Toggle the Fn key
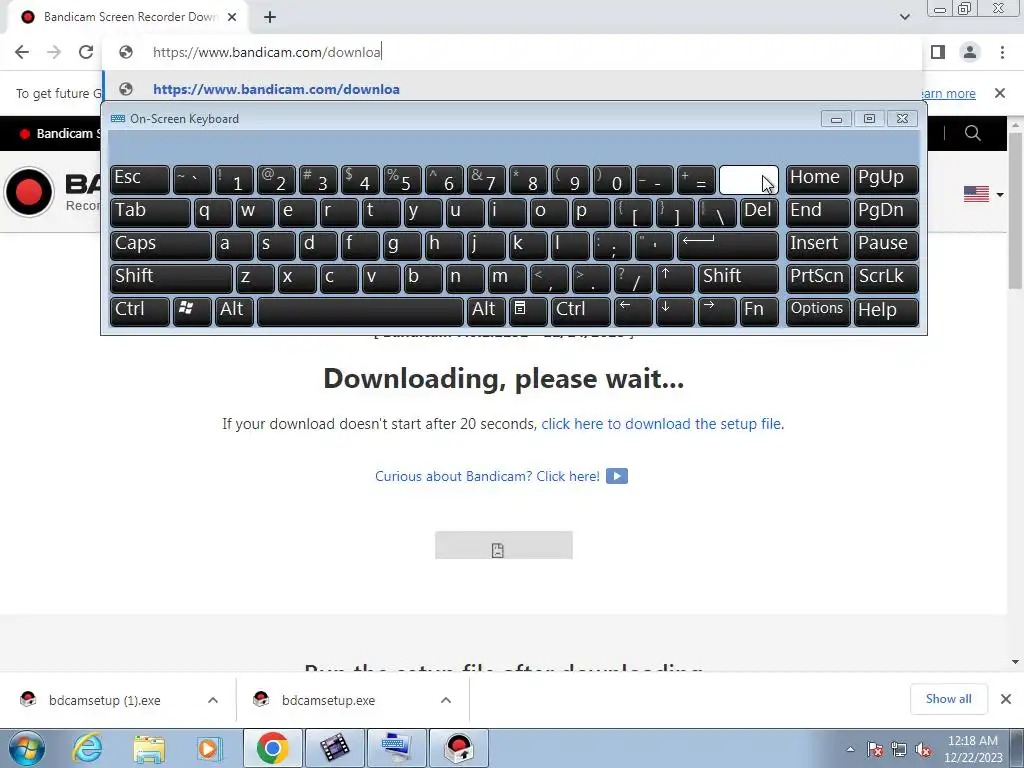 point(759,312)
